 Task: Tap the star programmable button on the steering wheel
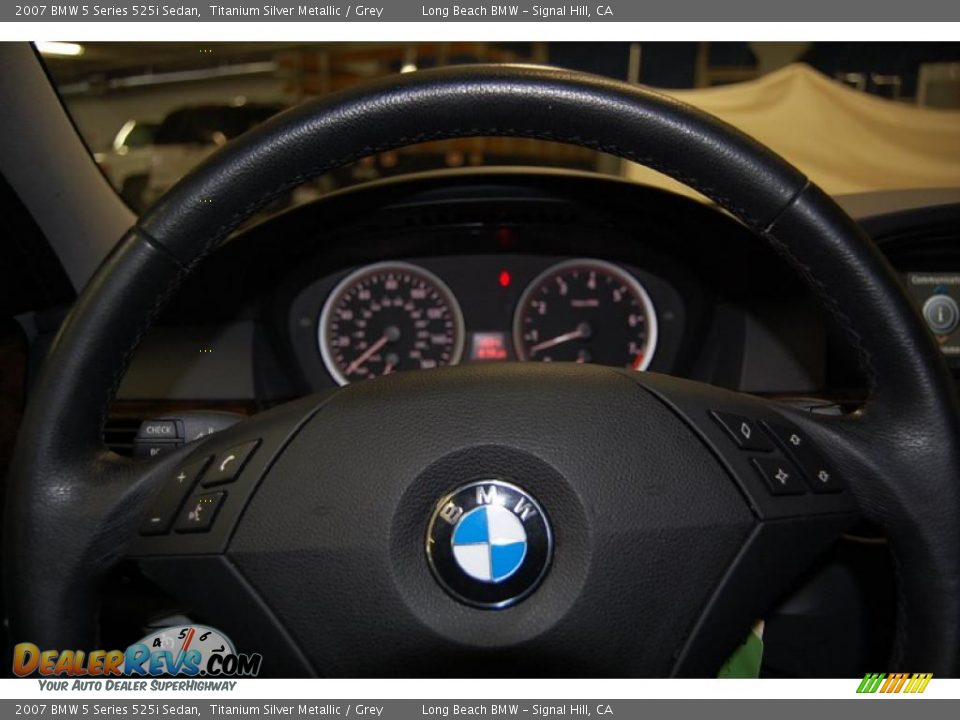point(780,475)
